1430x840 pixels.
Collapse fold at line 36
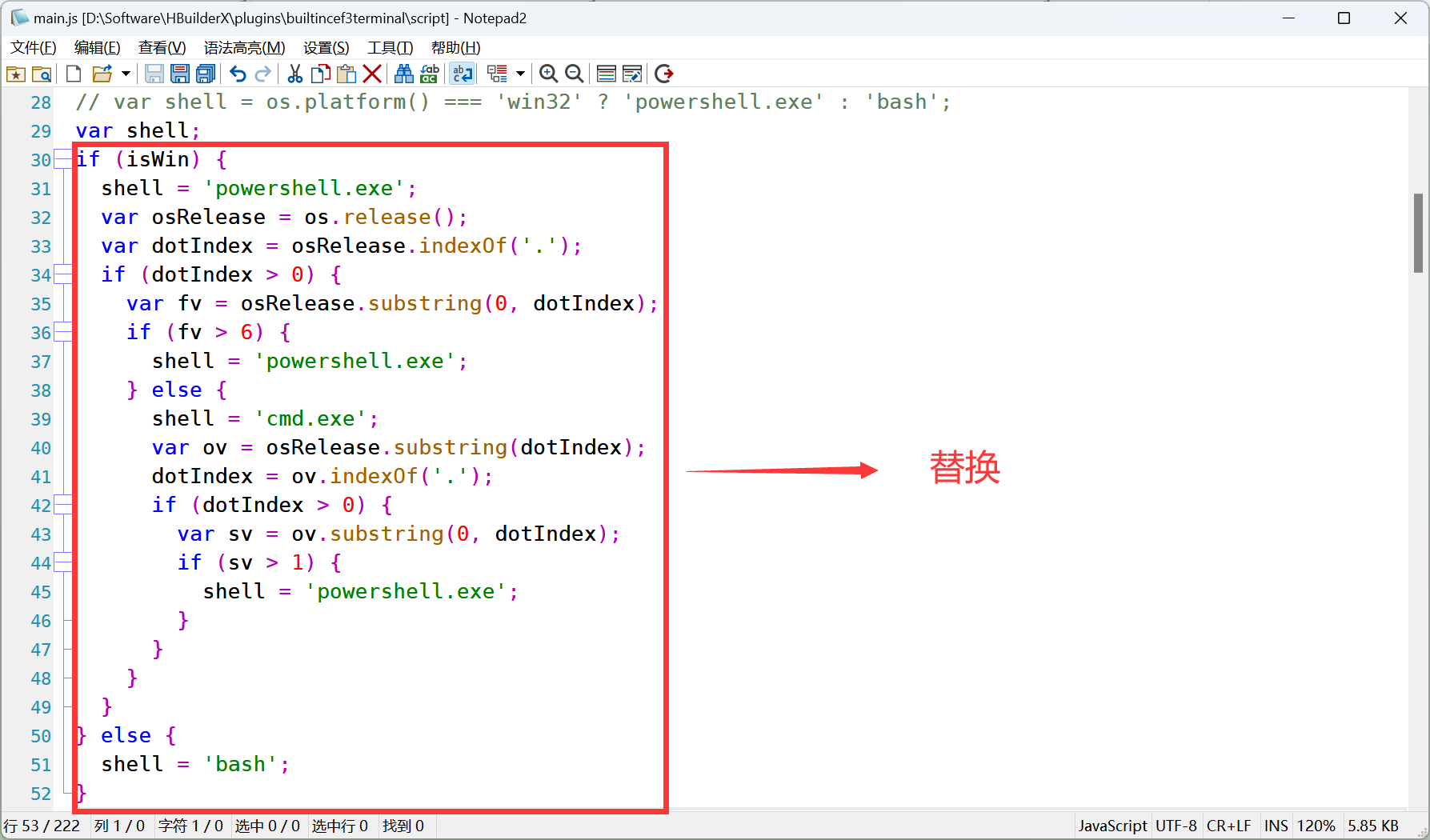pyautogui.click(x=62, y=332)
